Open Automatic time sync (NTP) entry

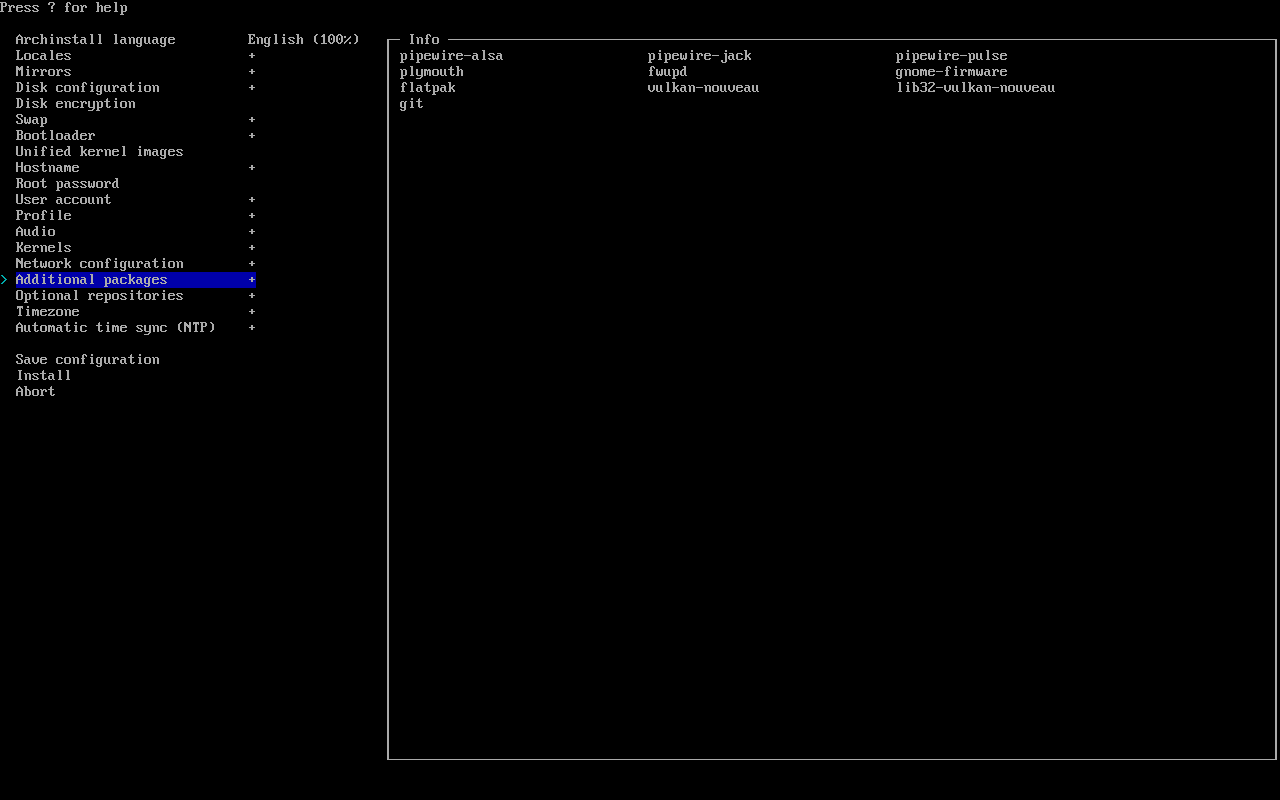click(115, 328)
